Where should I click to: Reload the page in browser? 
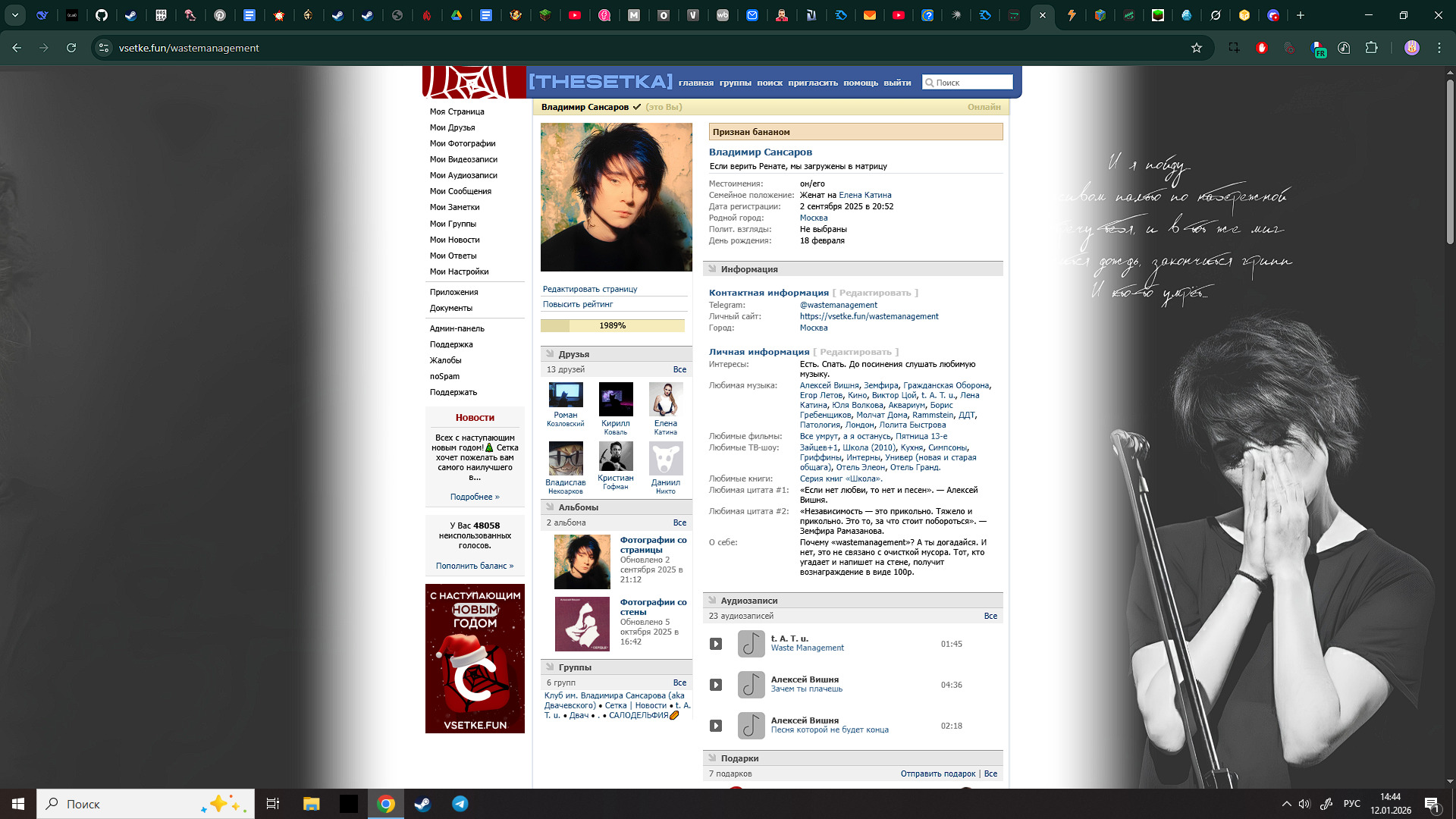point(71,48)
